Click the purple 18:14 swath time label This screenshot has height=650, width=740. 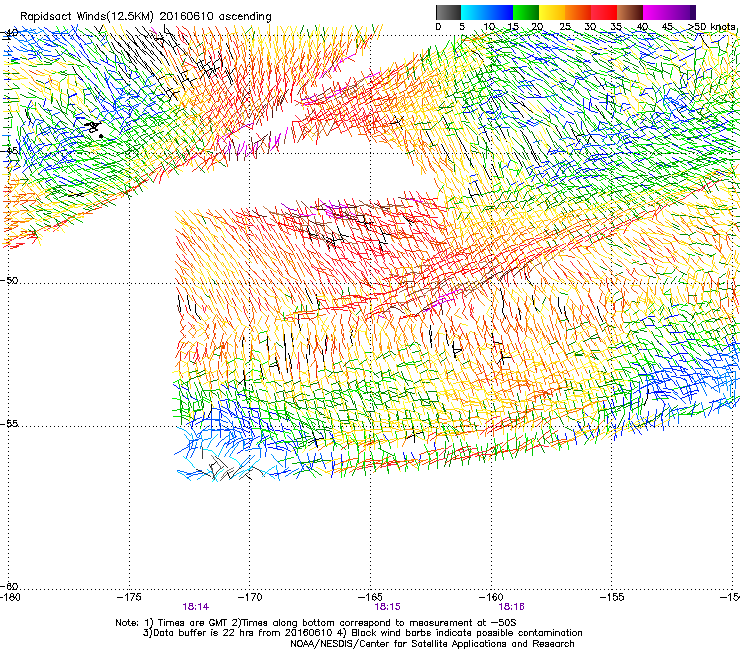pos(196,607)
